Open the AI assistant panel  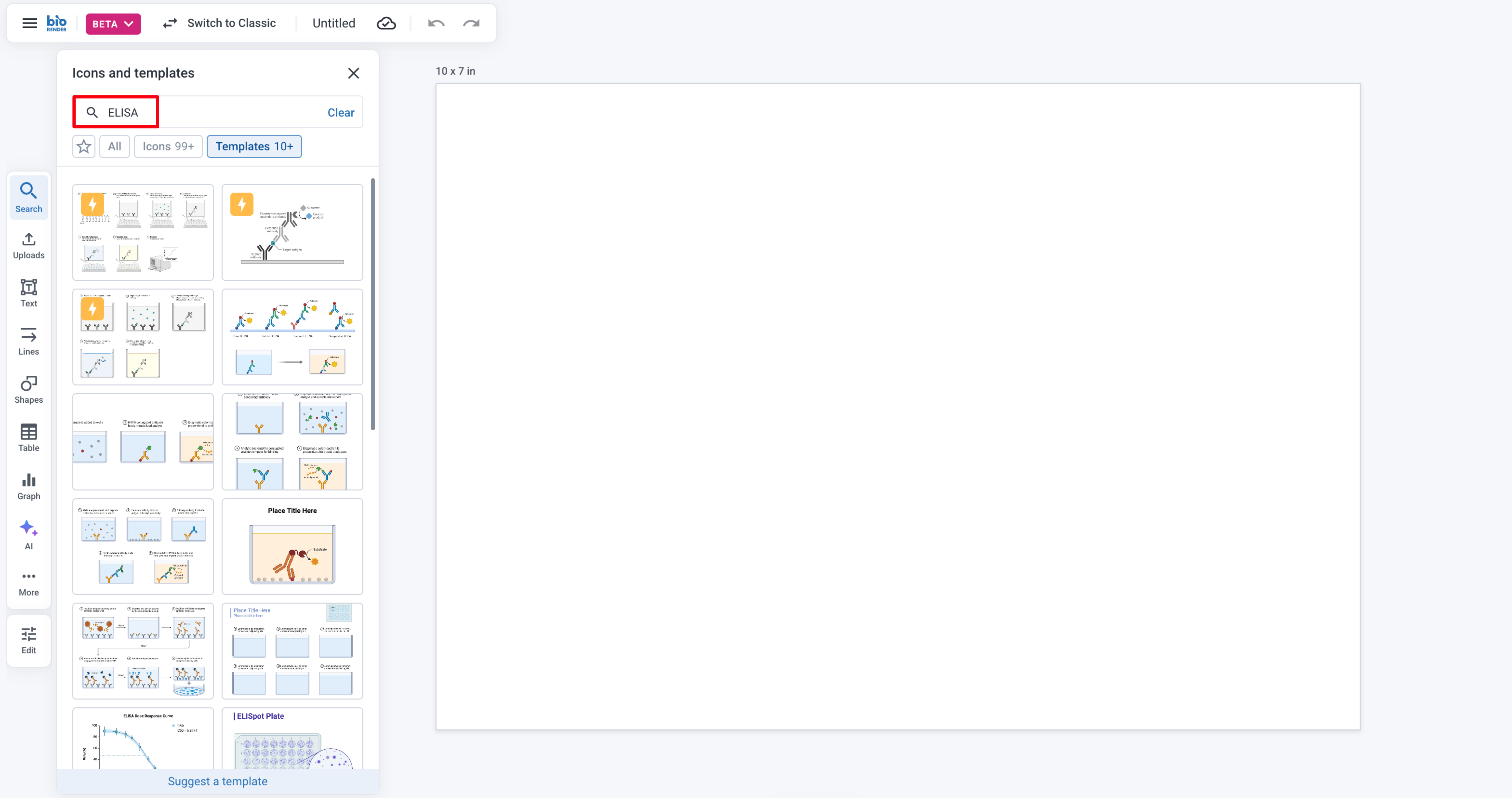tap(28, 535)
